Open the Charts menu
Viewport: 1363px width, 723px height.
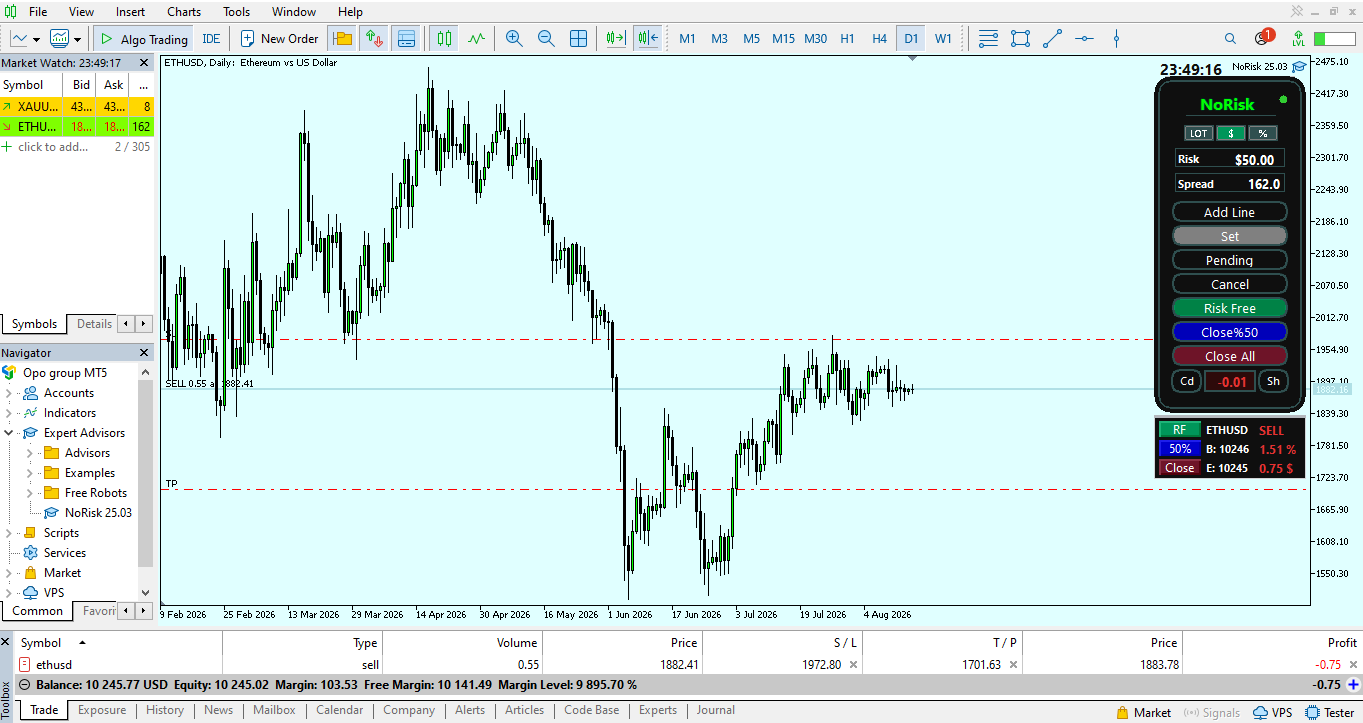click(x=184, y=12)
